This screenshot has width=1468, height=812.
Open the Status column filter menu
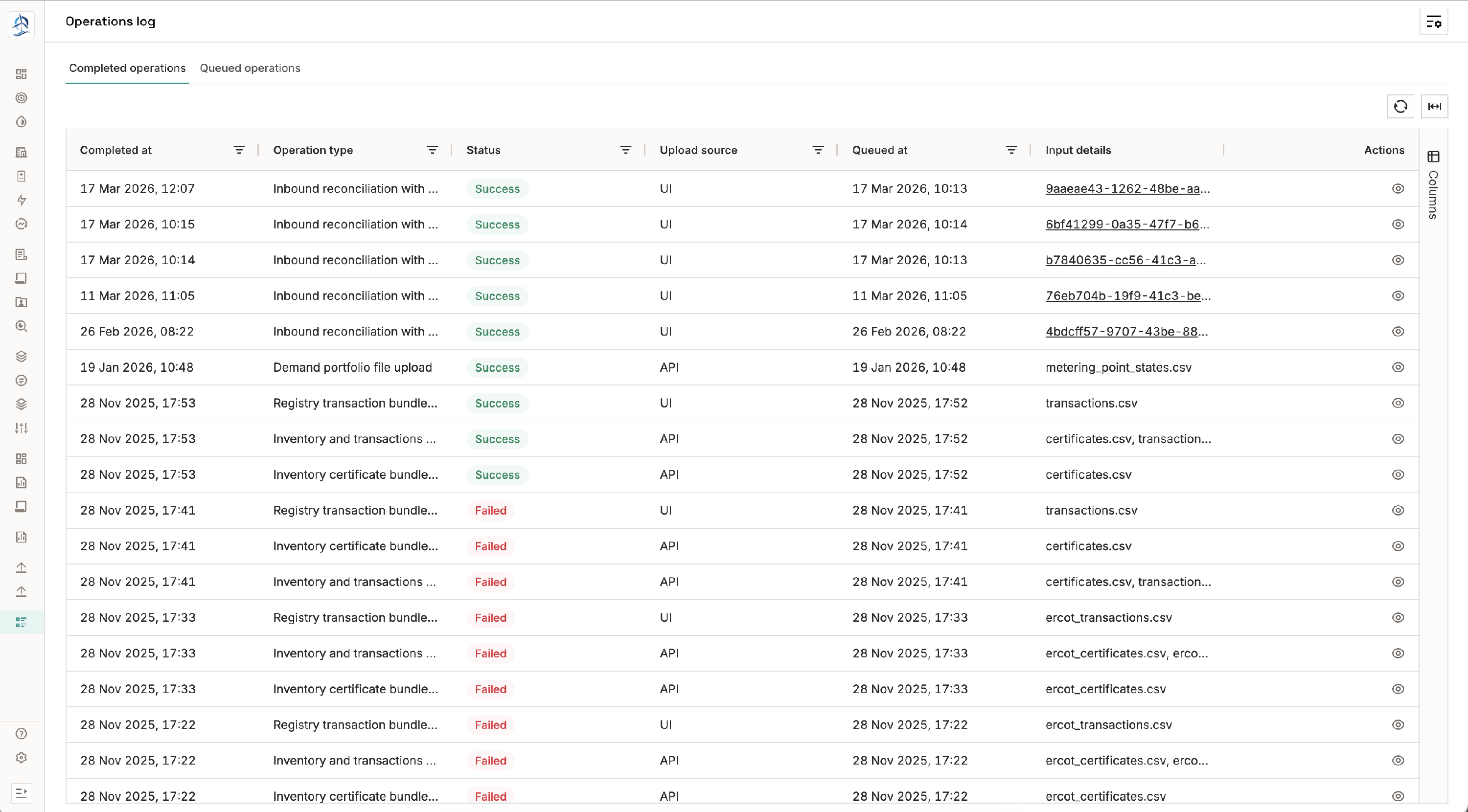(625, 150)
